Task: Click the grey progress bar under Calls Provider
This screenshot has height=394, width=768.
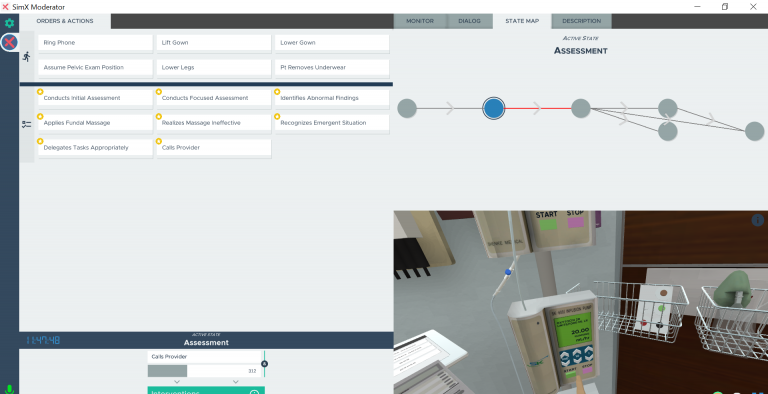Action: coord(205,371)
